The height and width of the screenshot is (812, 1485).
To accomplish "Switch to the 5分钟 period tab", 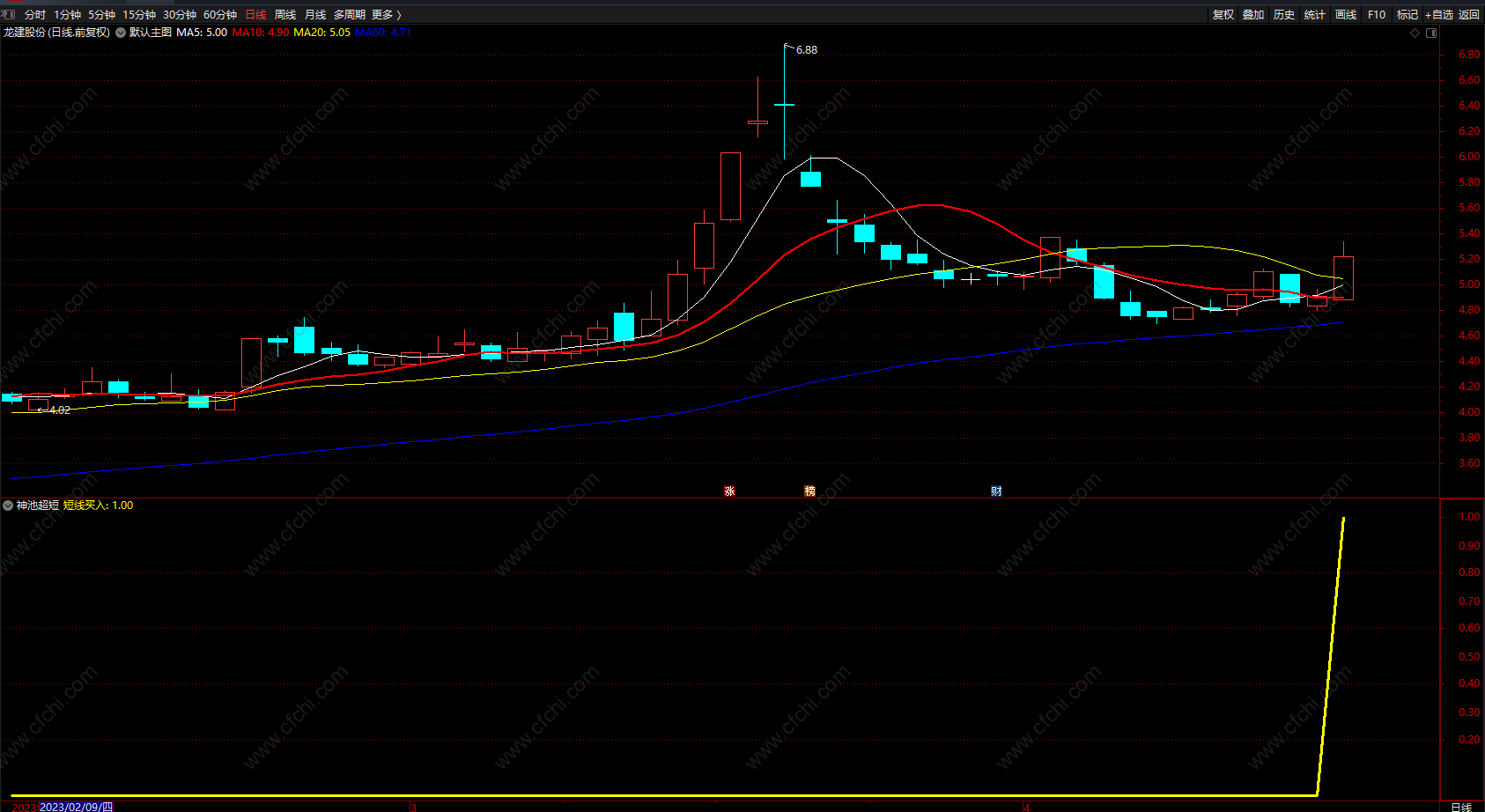I will click(x=101, y=15).
